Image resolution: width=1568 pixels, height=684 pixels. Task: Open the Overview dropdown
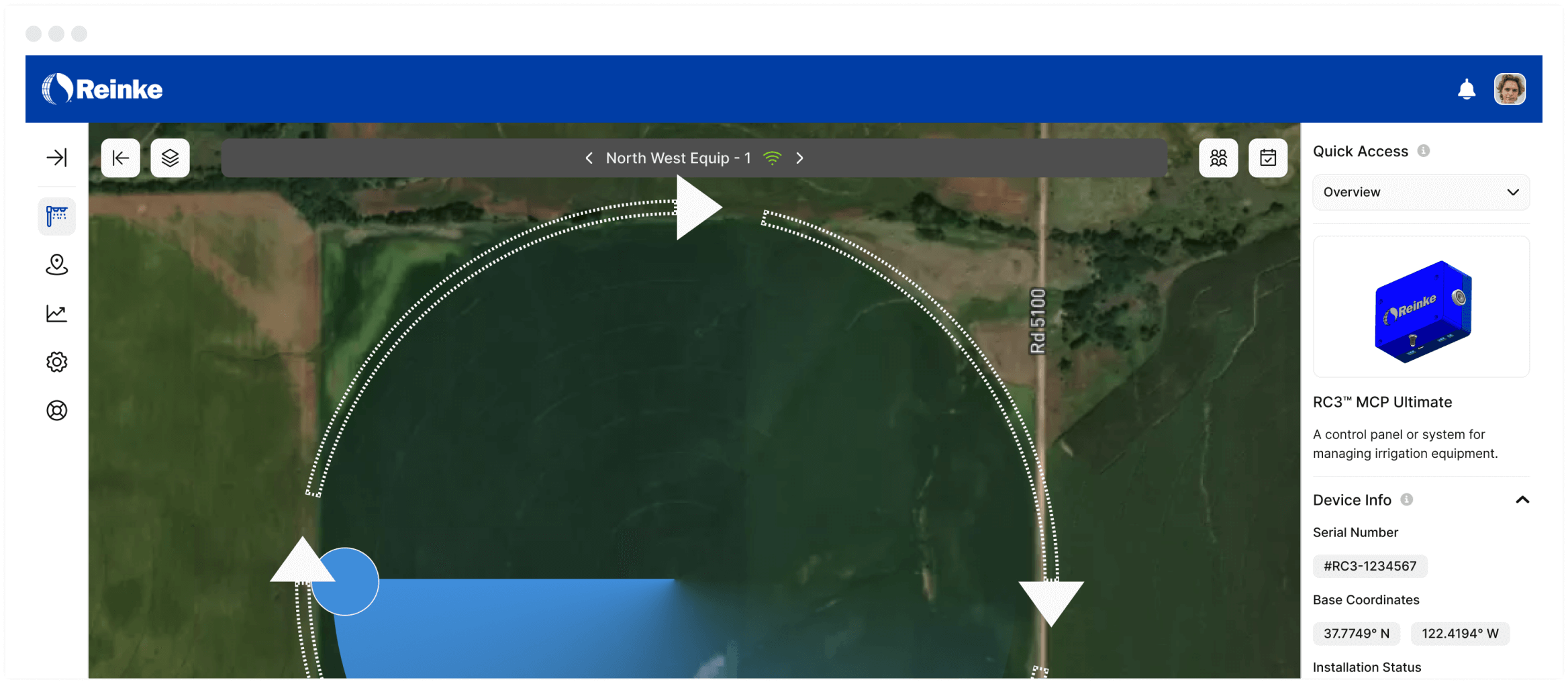pyautogui.click(x=1421, y=192)
